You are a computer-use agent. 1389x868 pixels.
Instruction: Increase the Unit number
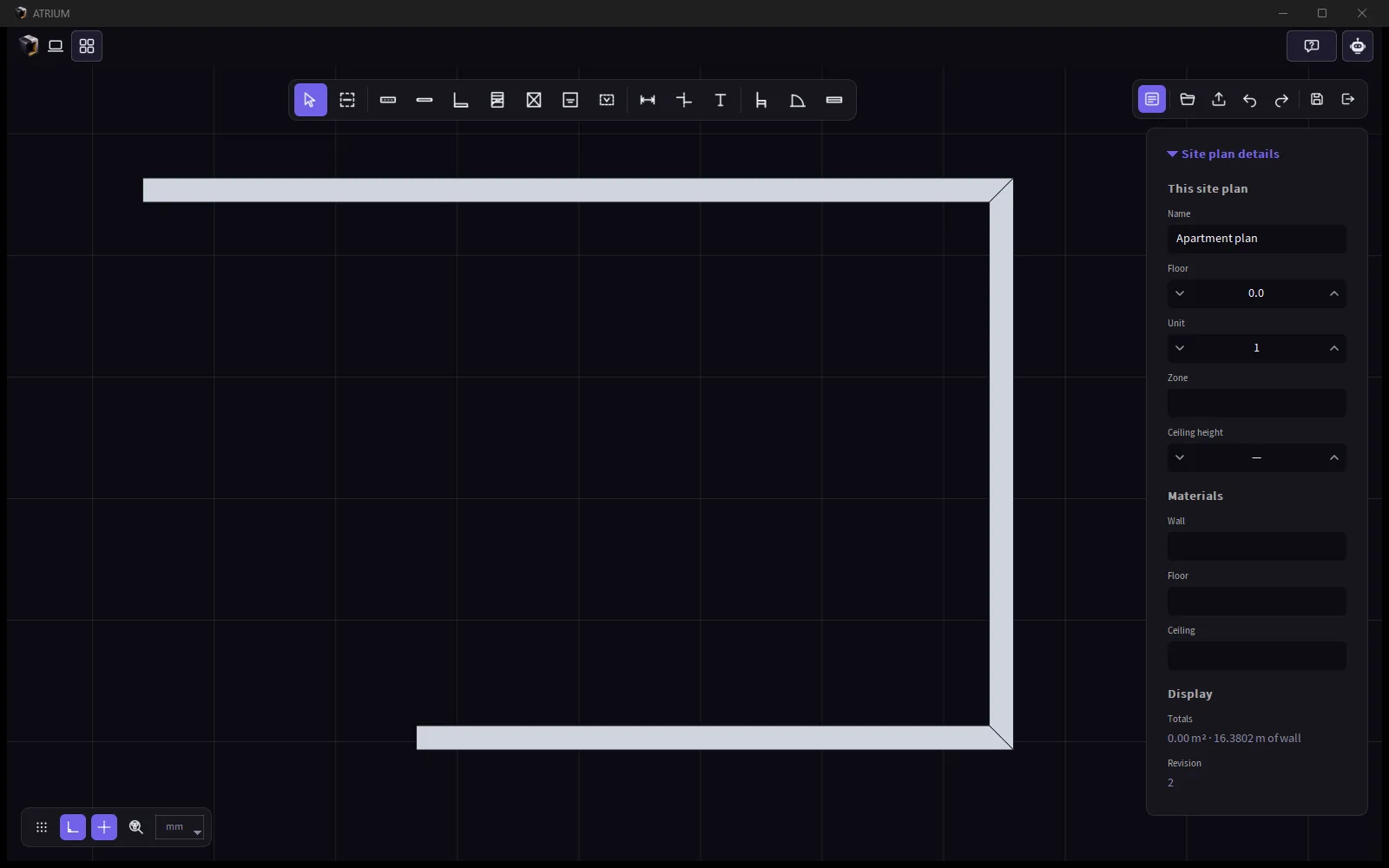click(x=1334, y=348)
